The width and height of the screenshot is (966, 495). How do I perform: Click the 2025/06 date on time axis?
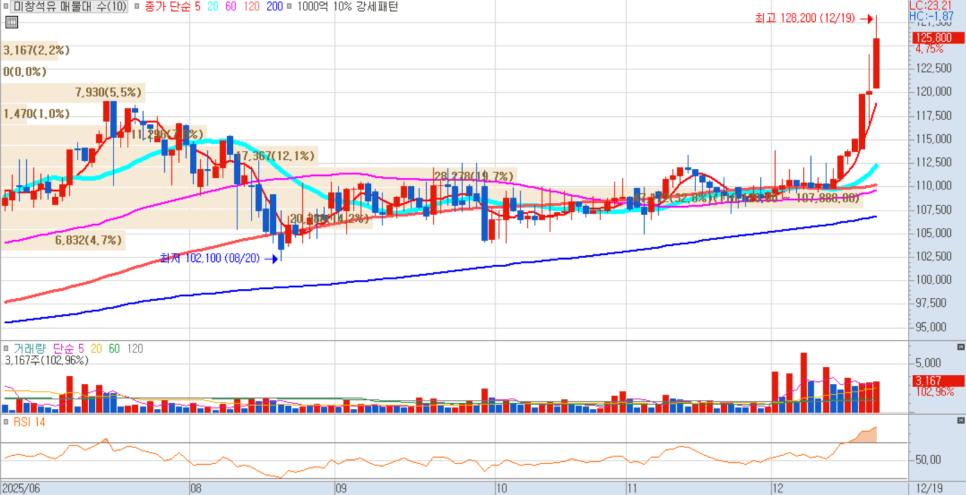[20, 488]
